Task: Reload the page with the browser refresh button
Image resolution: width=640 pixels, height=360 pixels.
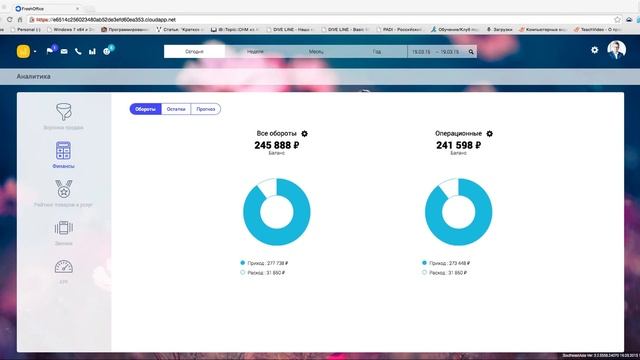Action: [9, 20]
